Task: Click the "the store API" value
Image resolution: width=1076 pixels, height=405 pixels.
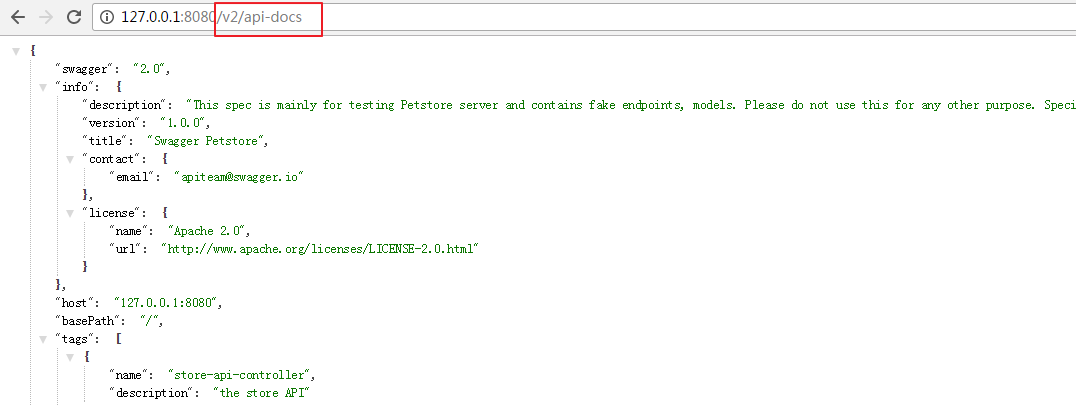Action: pyautogui.click(x=261, y=393)
